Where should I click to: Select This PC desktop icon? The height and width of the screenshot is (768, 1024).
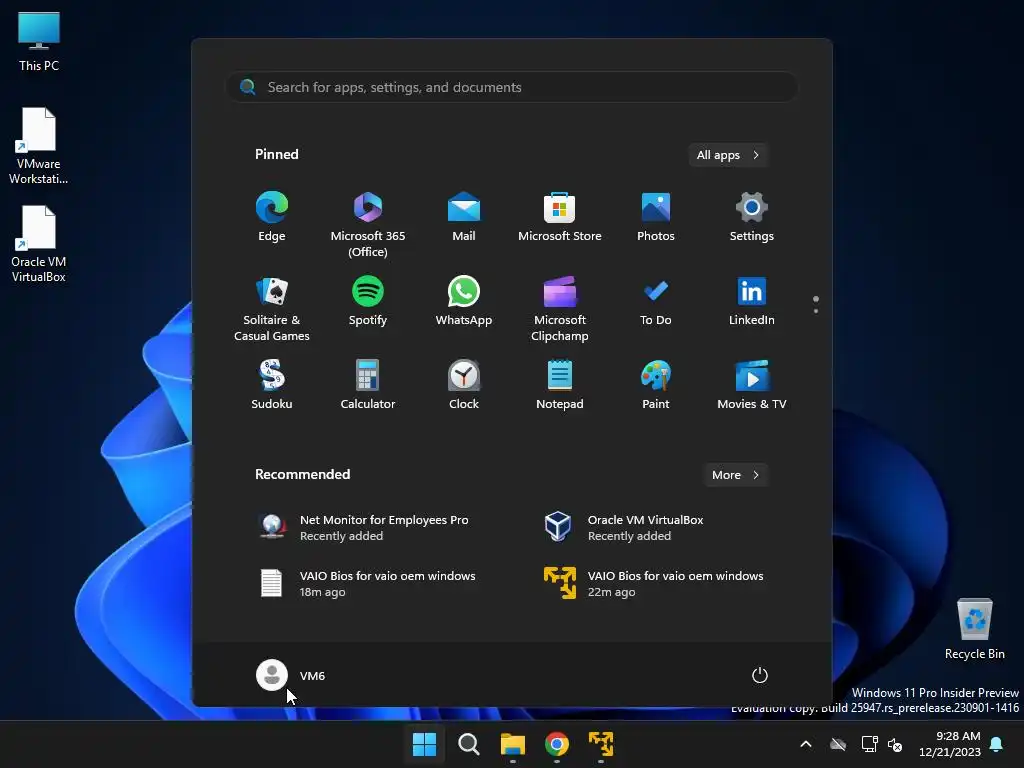pos(39,41)
